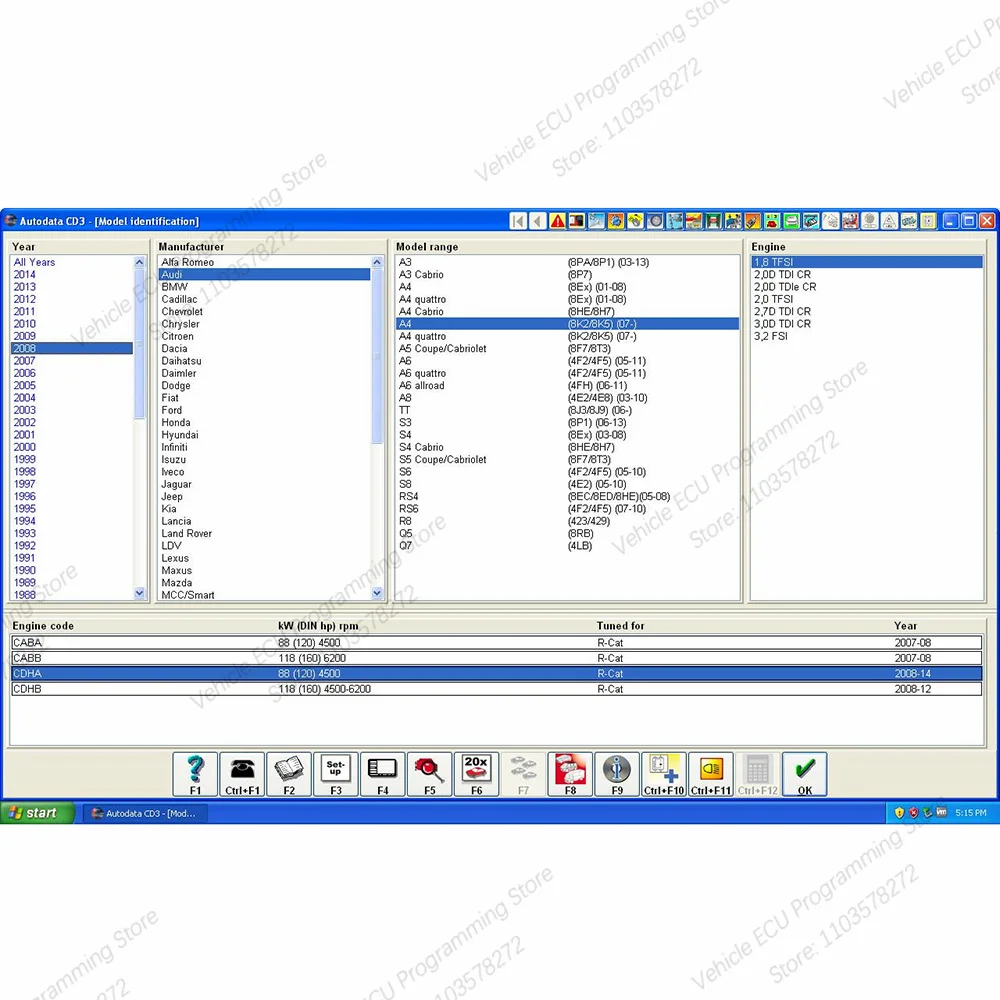The width and height of the screenshot is (1000, 1000).
Task: Select engine code CDHB row
Action: coord(496,689)
